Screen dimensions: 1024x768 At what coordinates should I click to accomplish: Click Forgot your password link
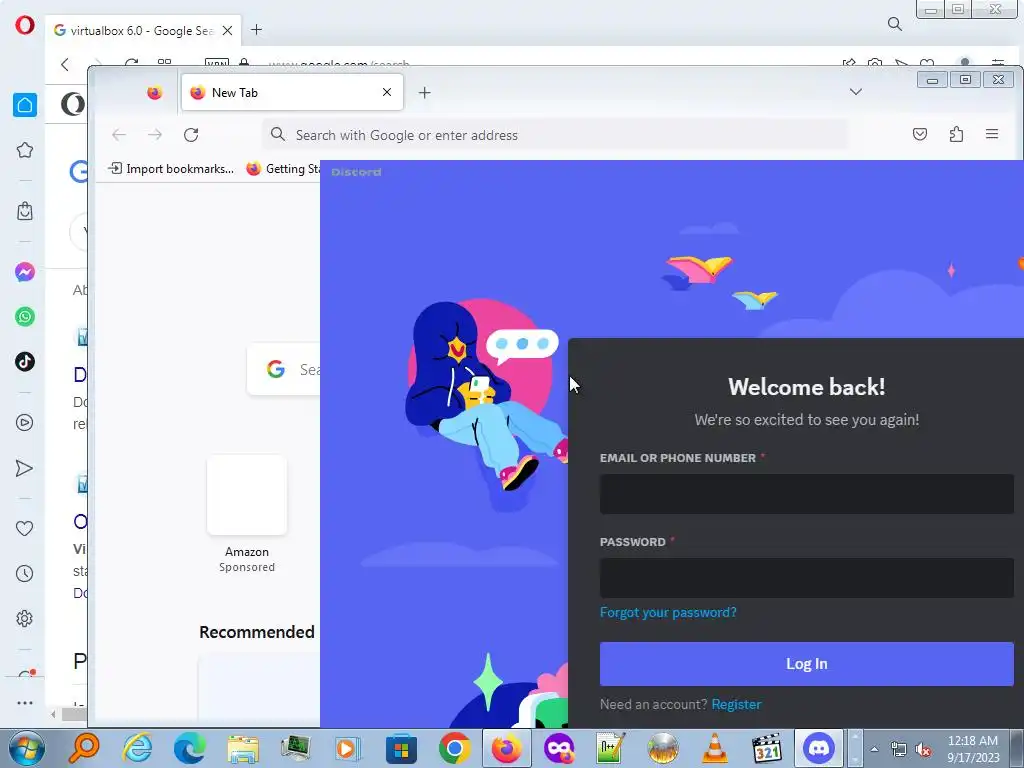point(668,612)
